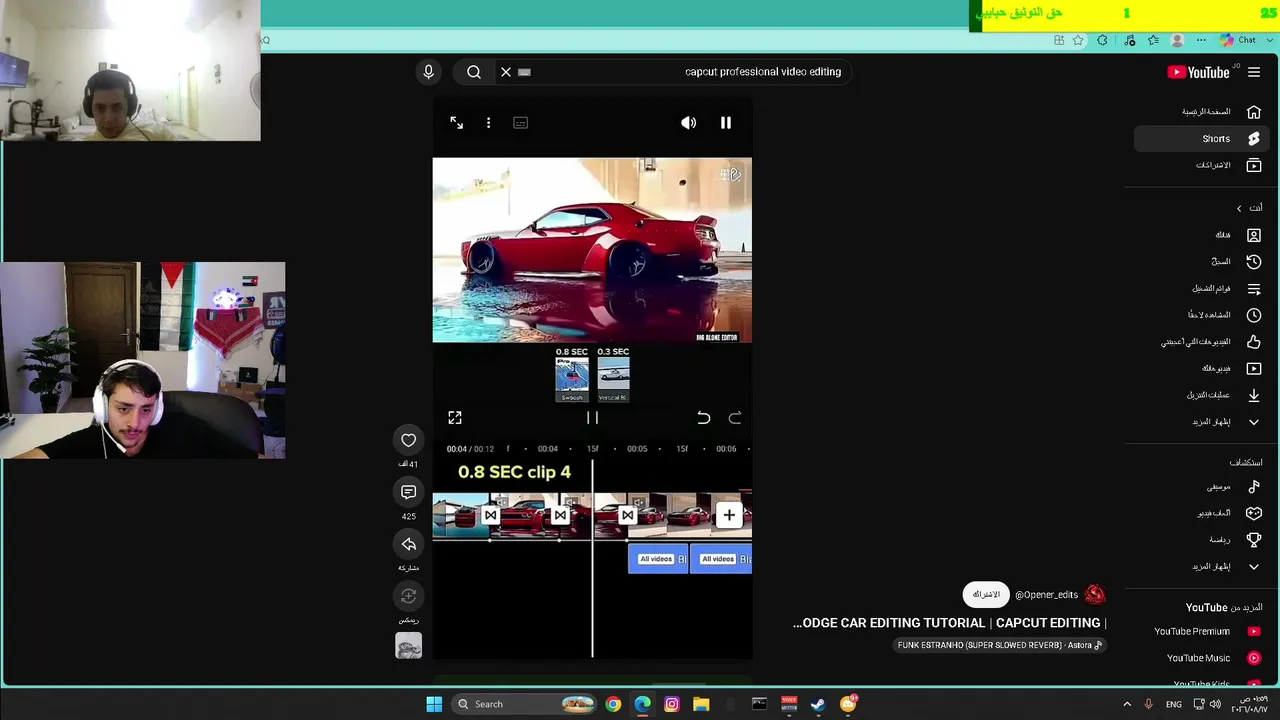Image resolution: width=1280 pixels, height=720 pixels.
Task: Open Instagram from the taskbar
Action: [672, 704]
